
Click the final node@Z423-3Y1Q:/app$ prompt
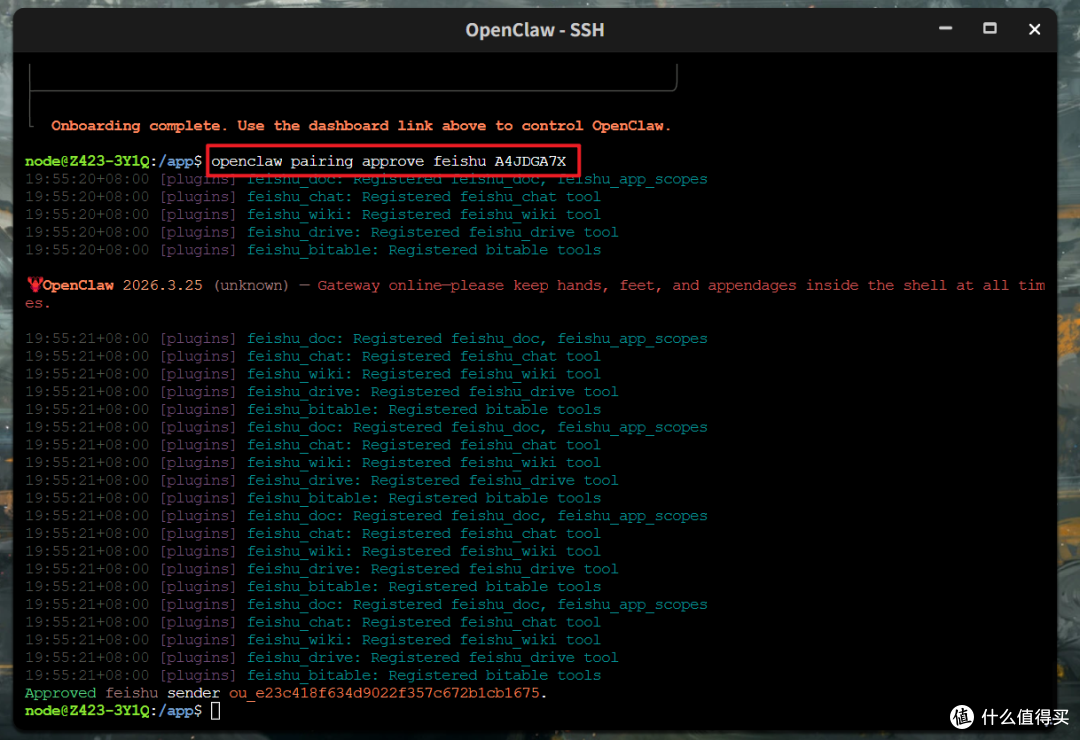pos(114,711)
